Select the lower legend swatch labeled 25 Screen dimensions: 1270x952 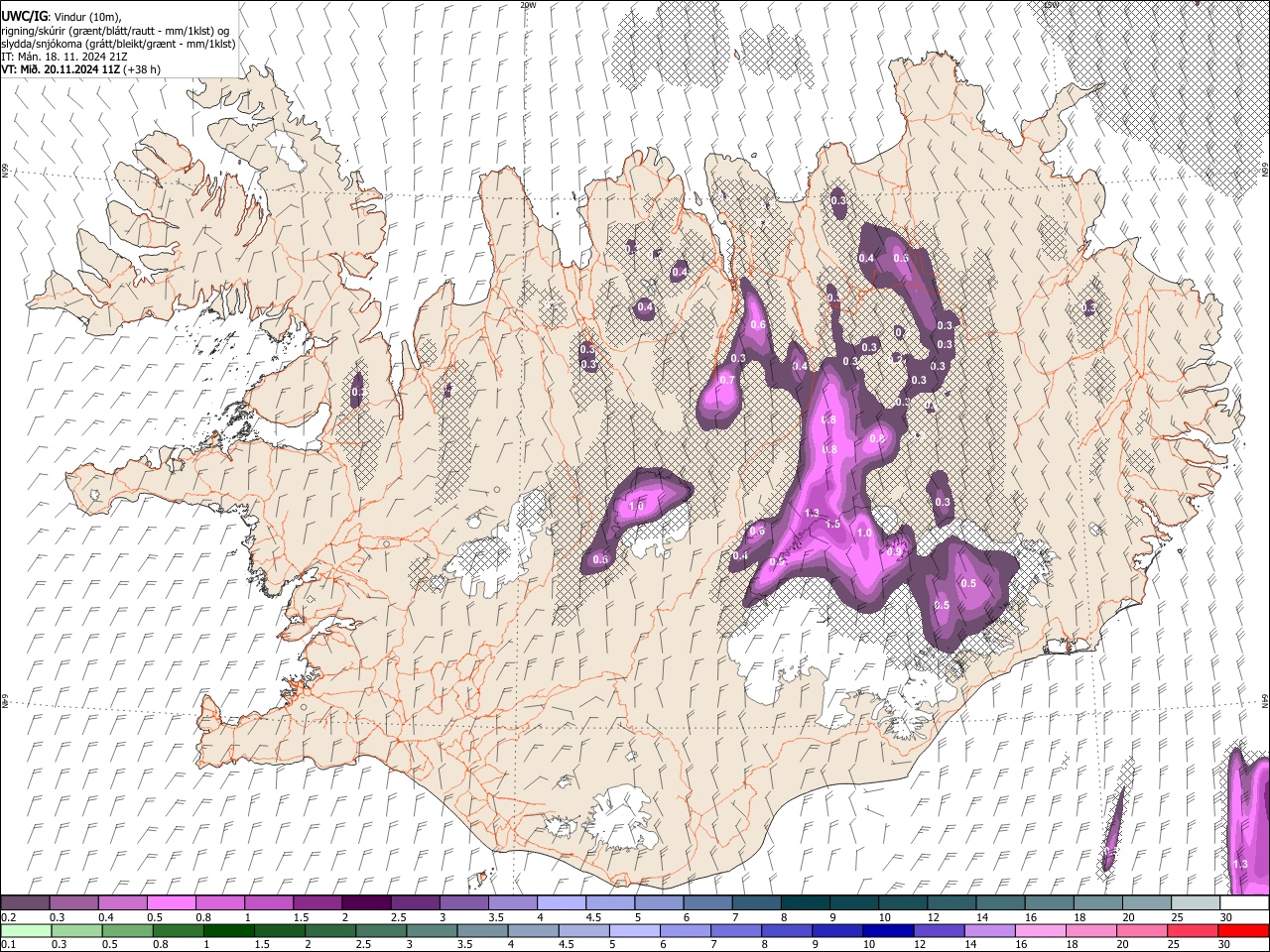(x=1192, y=930)
